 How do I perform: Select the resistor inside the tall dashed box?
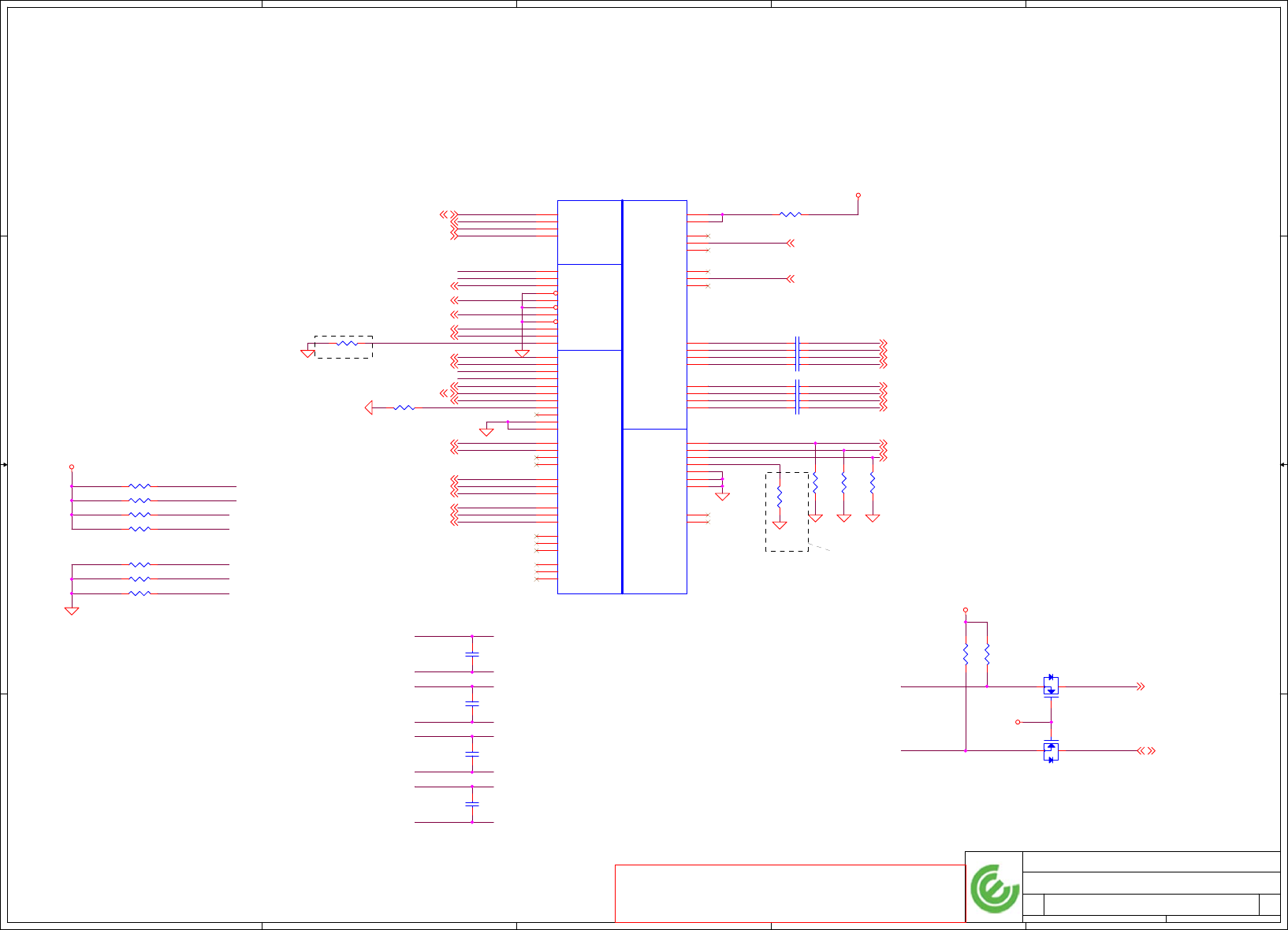[x=780, y=497]
